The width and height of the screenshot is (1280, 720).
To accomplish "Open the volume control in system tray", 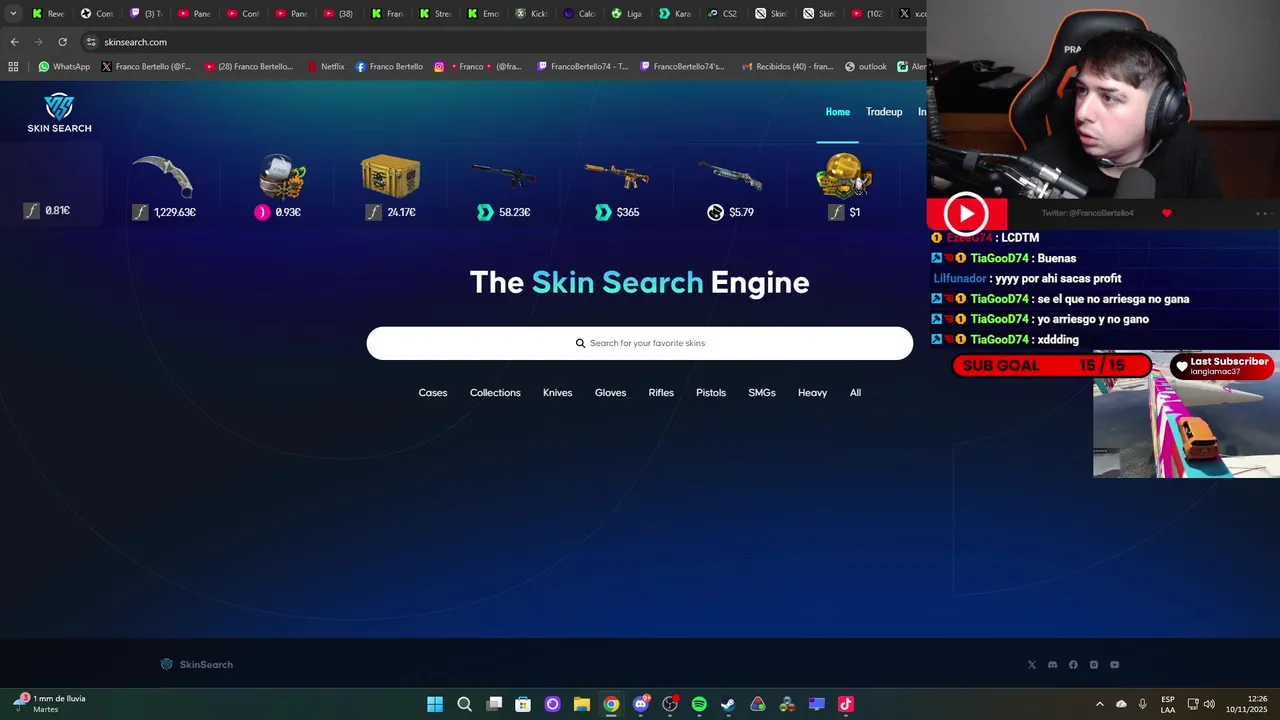I will pos(1209,704).
